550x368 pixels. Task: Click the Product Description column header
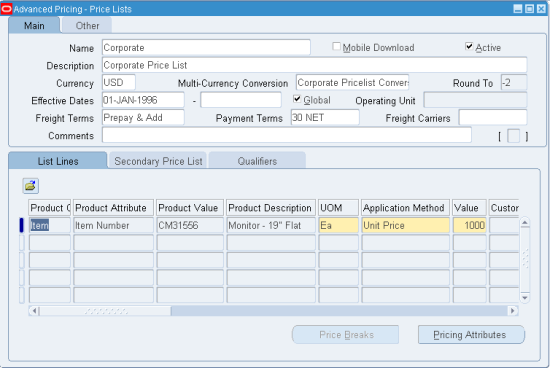coord(271,208)
